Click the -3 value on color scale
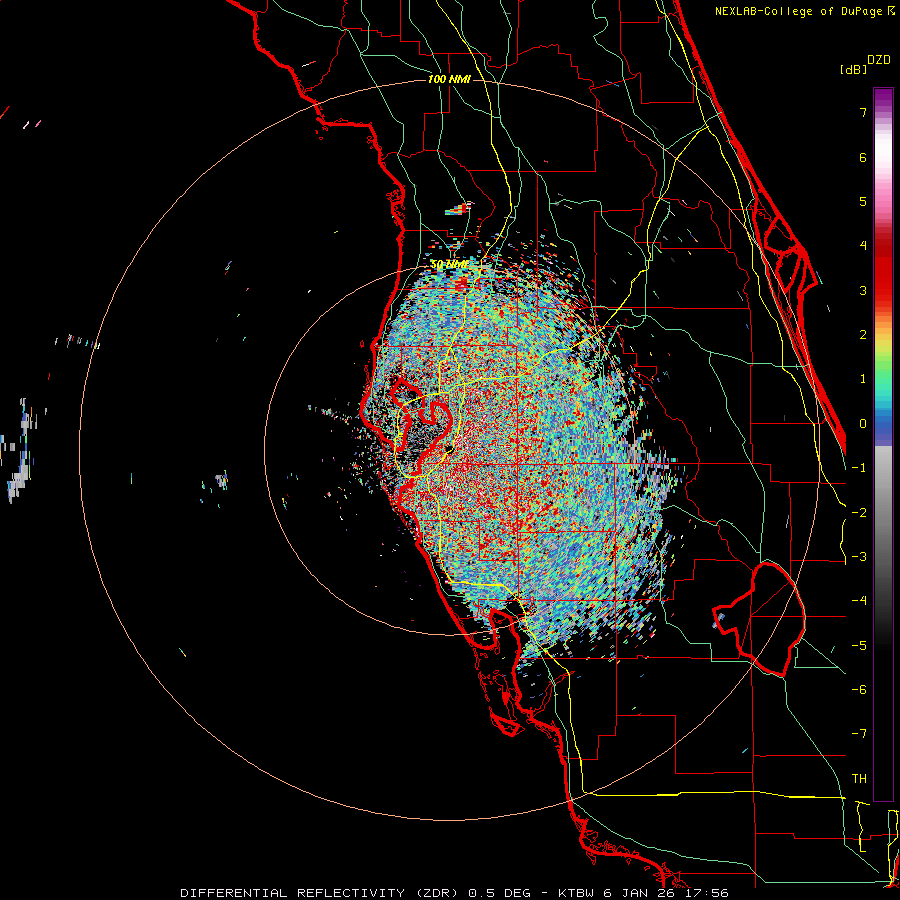 point(859,557)
